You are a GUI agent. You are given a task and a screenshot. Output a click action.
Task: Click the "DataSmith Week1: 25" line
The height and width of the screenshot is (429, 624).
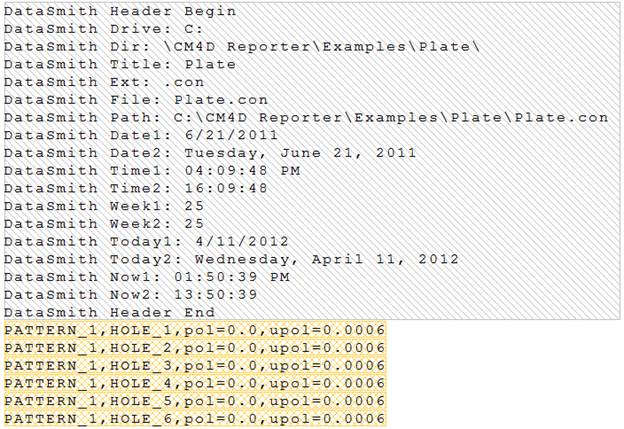(x=102, y=206)
